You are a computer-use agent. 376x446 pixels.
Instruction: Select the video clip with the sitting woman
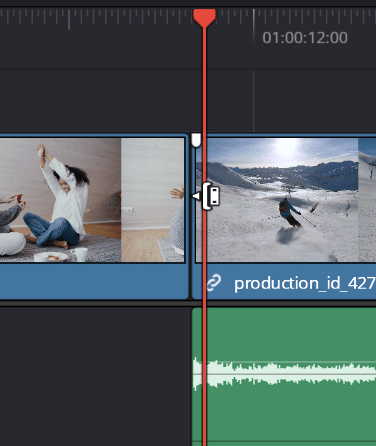coord(94,217)
